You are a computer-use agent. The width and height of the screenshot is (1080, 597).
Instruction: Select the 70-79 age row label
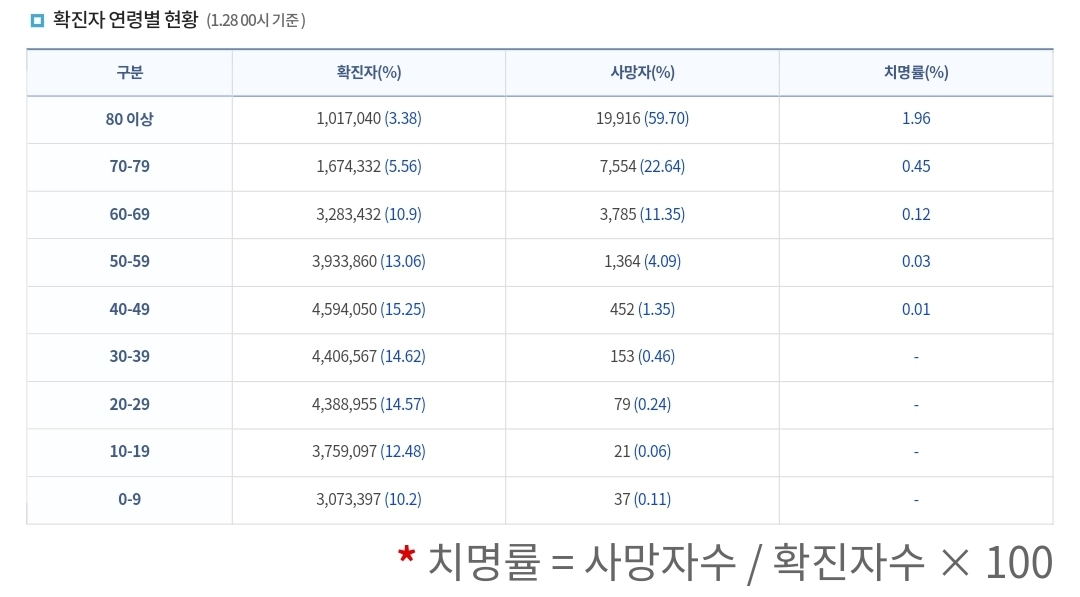tap(129, 167)
